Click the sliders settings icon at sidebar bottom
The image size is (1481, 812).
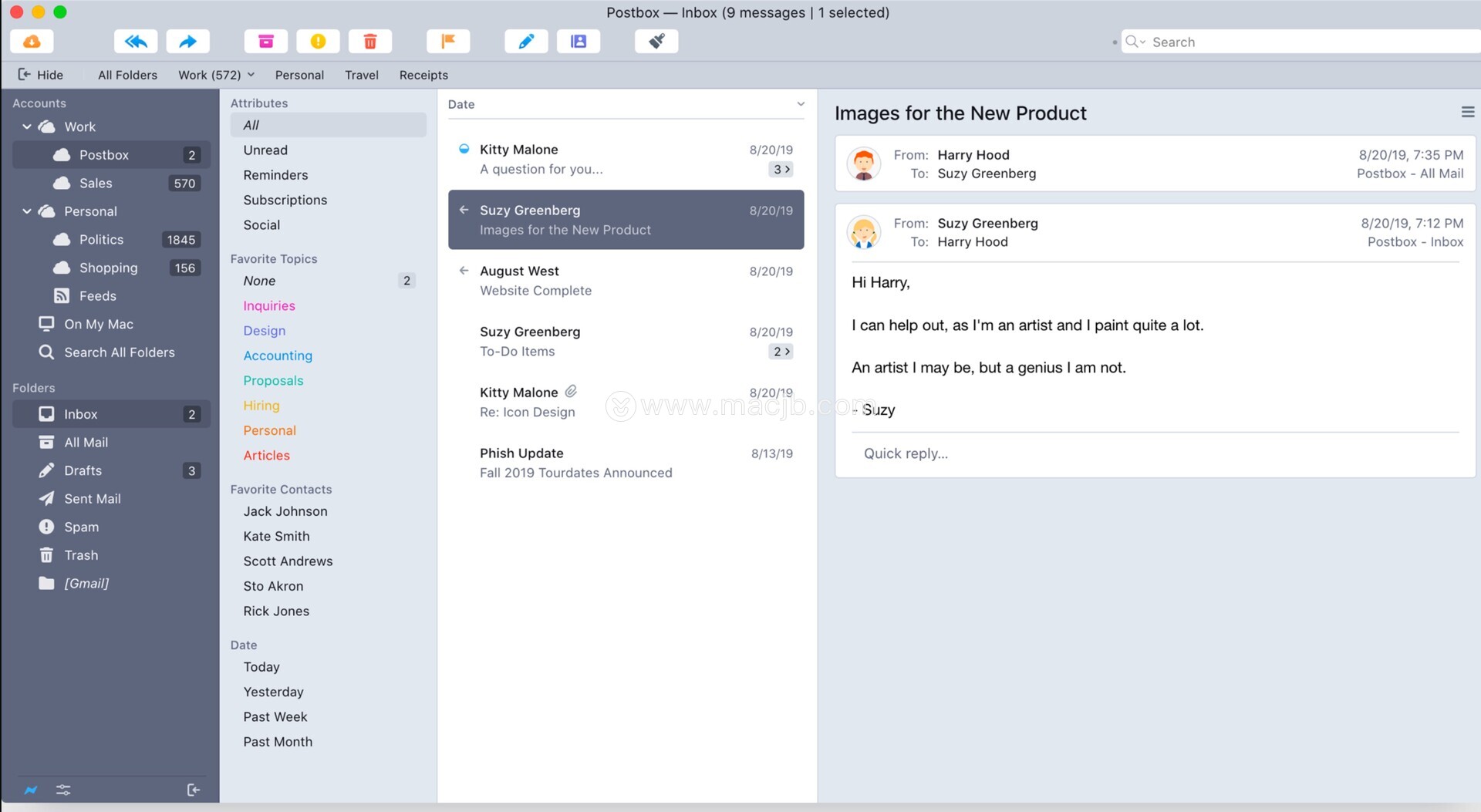(x=63, y=790)
